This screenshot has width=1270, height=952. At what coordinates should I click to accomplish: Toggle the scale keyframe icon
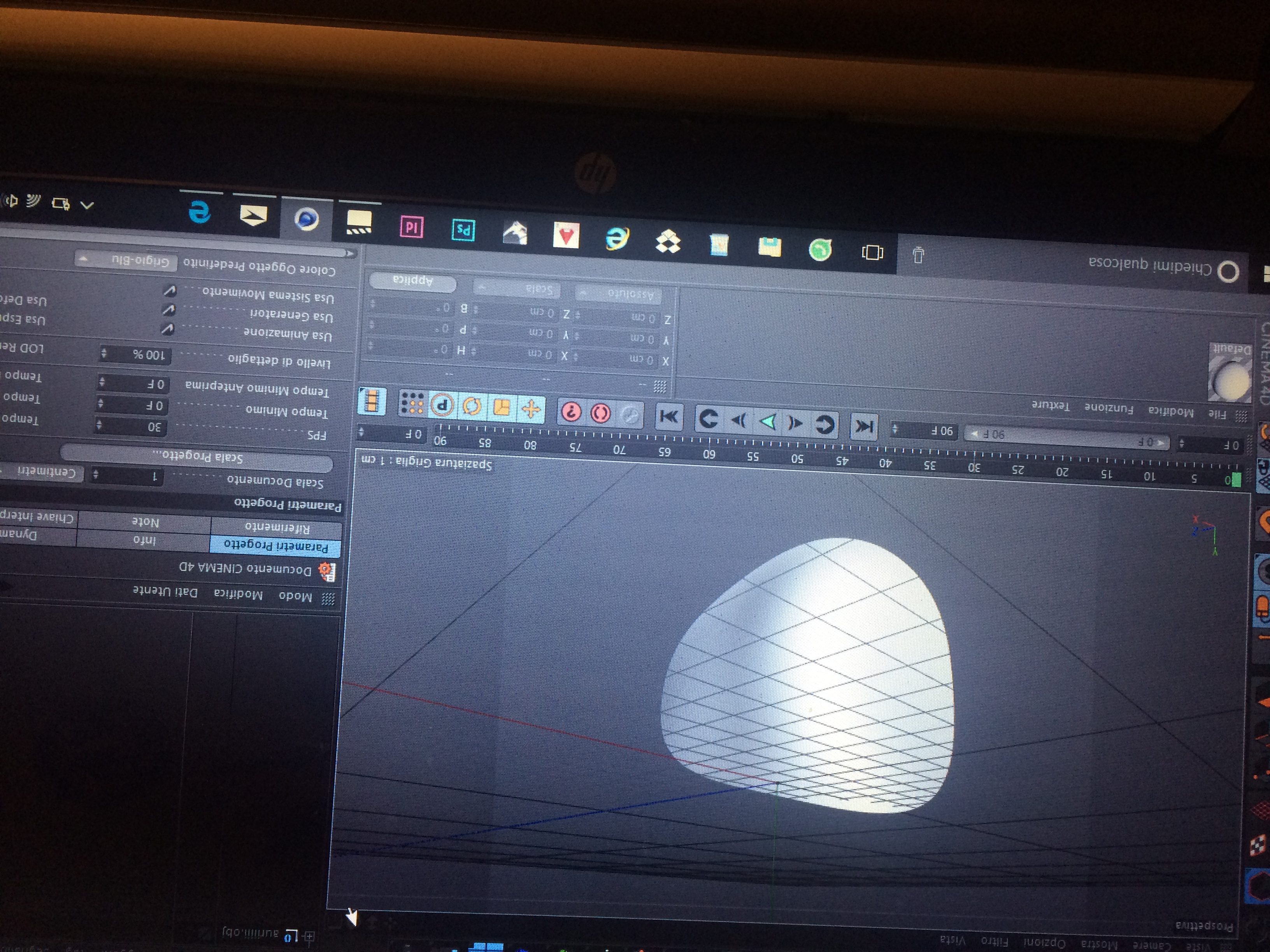click(501, 408)
